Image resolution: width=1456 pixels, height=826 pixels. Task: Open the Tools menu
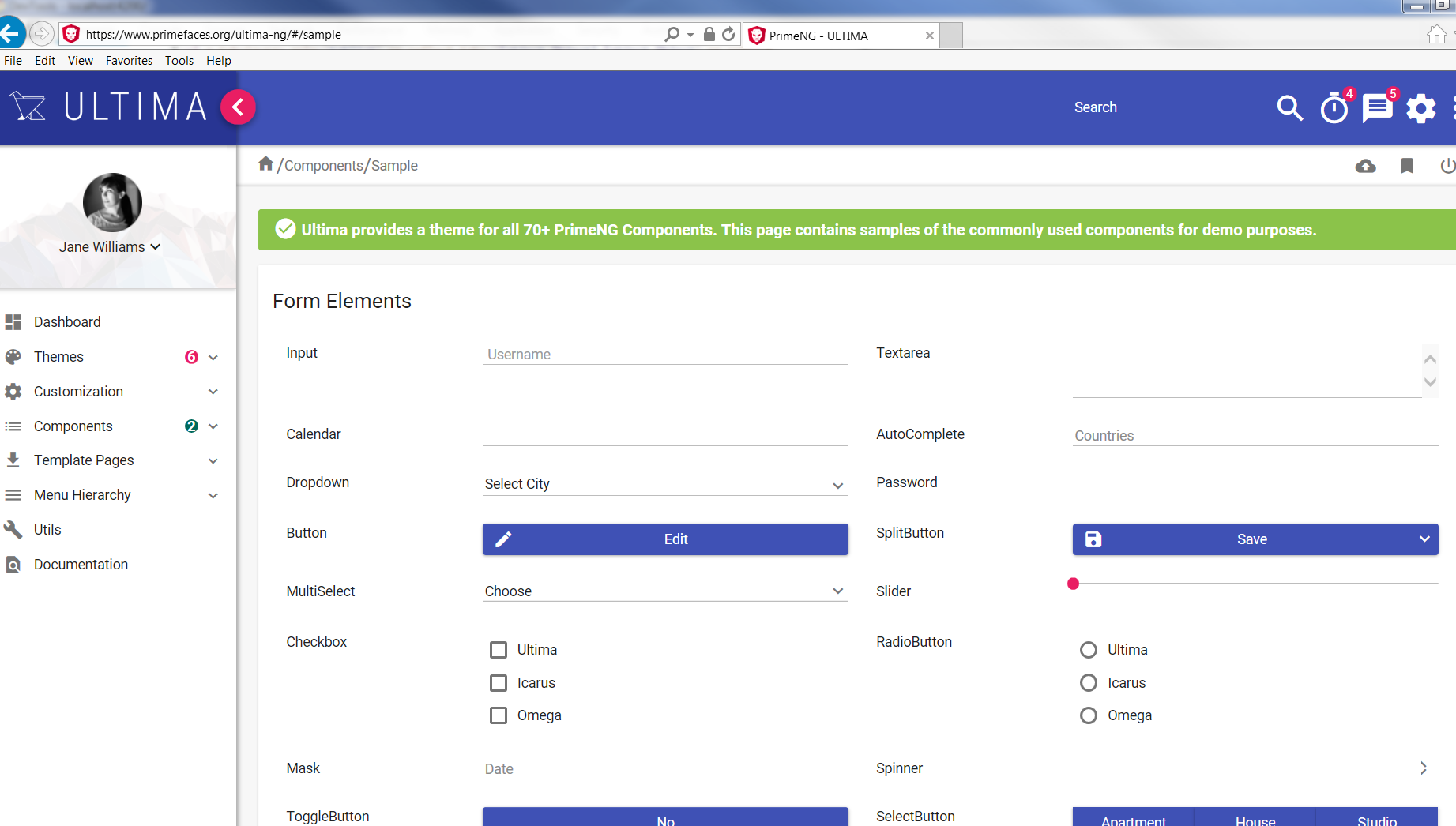179,61
